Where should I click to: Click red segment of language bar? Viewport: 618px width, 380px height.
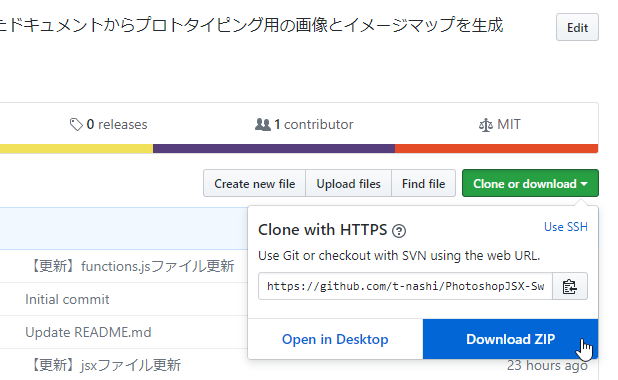(497, 148)
